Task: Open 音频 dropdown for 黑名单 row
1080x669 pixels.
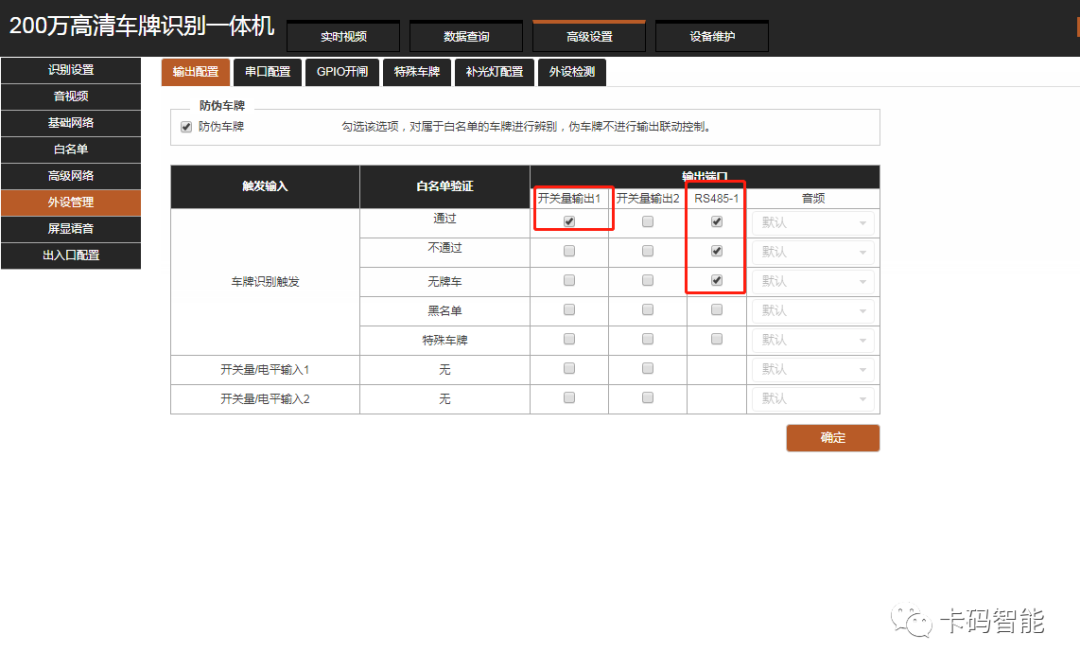Action: (813, 311)
